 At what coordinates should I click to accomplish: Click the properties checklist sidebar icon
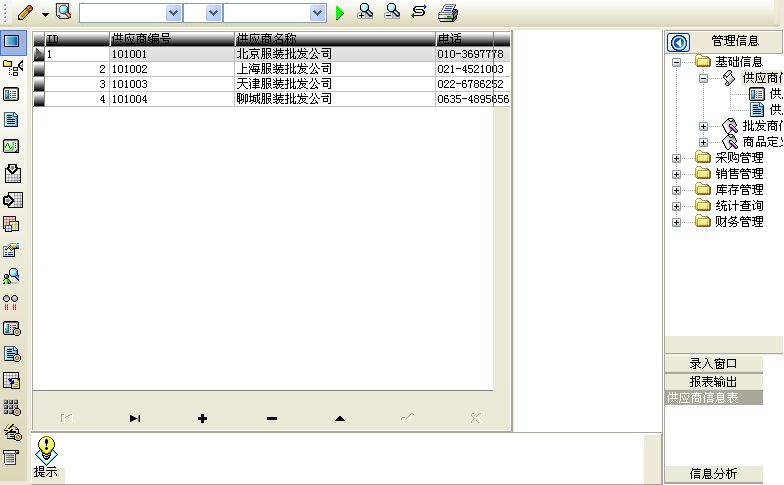(12, 250)
